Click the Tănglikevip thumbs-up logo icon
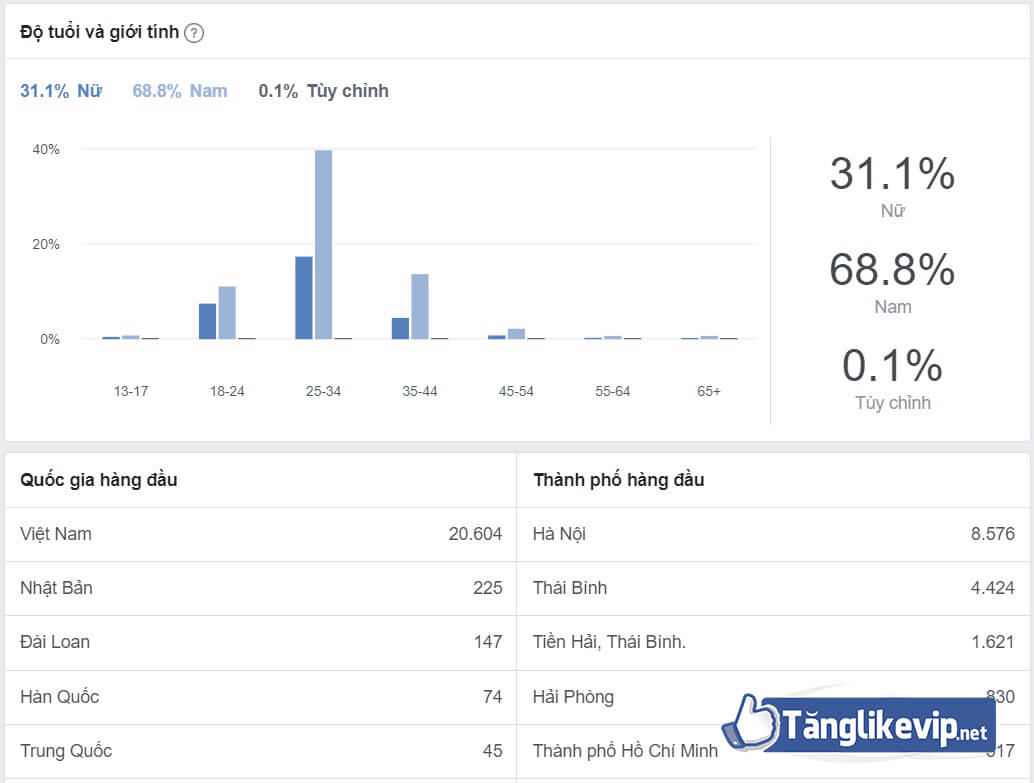1034x783 pixels. point(748,720)
